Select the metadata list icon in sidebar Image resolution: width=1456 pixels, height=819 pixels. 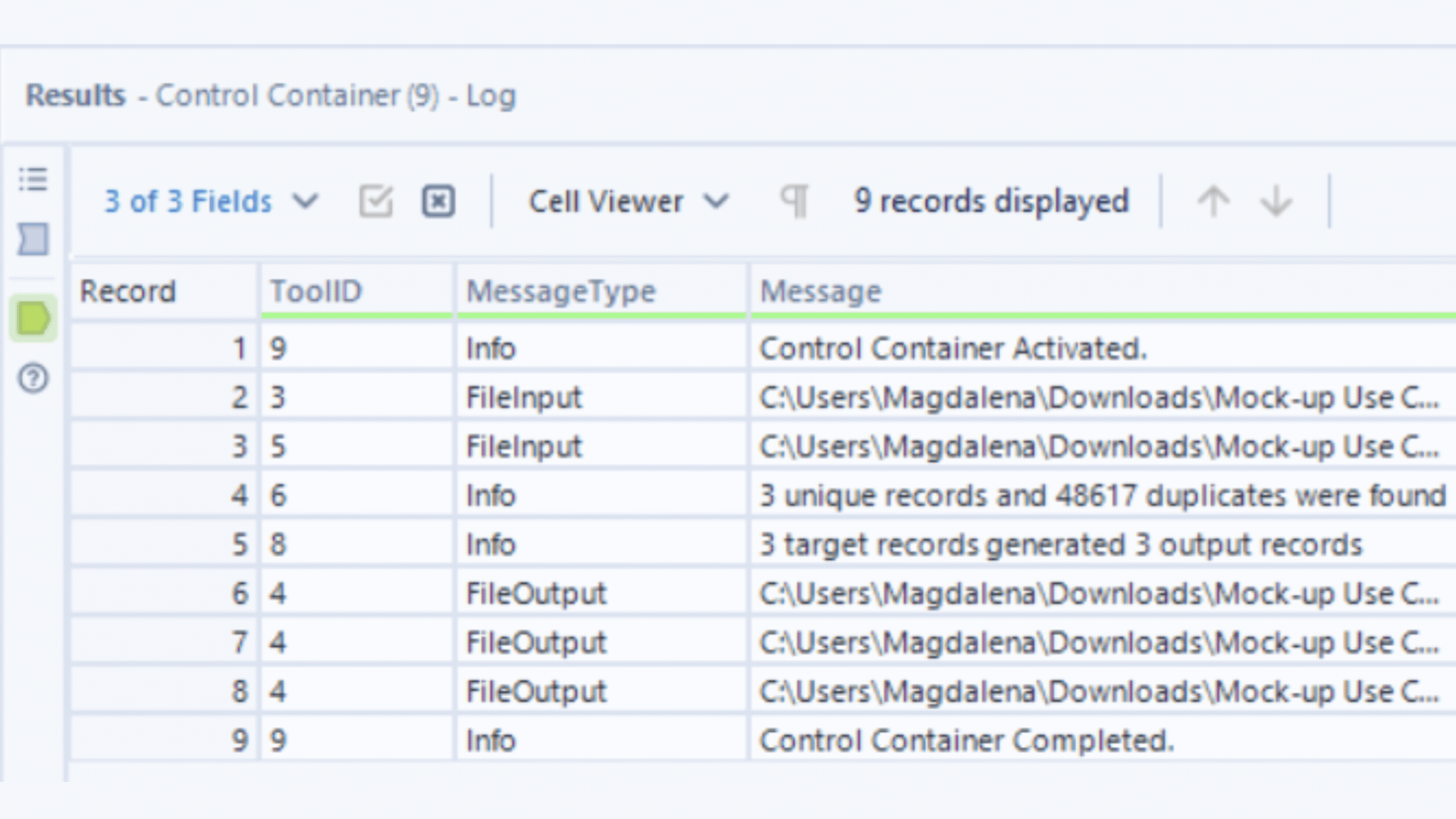coord(32,180)
